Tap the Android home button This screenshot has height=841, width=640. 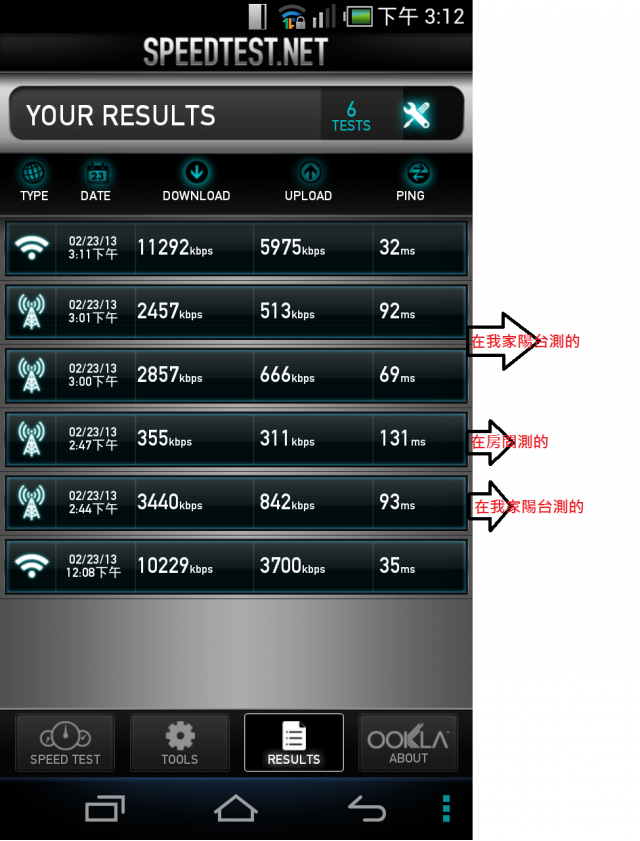coord(236,808)
